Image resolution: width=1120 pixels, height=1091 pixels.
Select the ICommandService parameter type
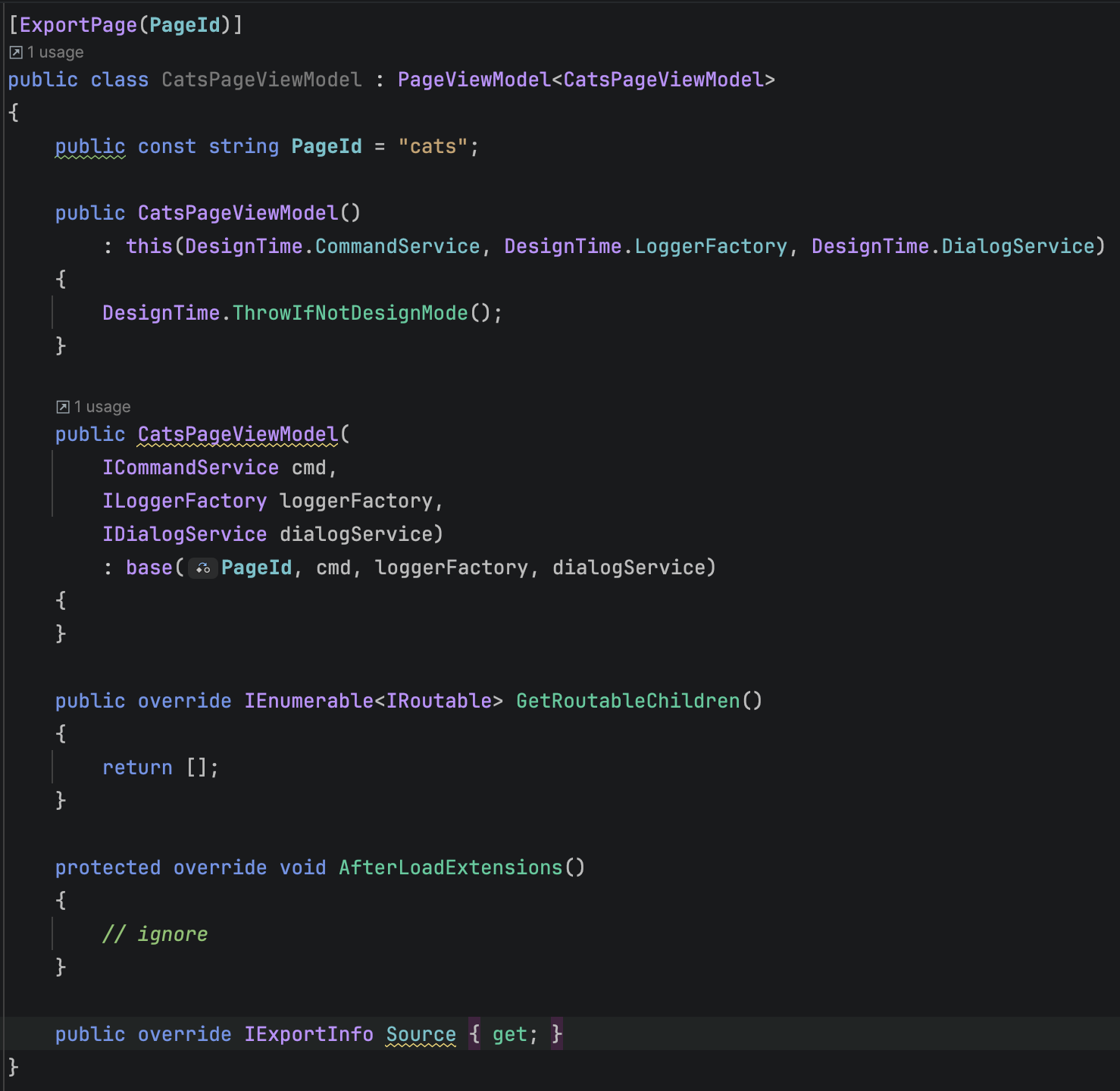click(190, 467)
